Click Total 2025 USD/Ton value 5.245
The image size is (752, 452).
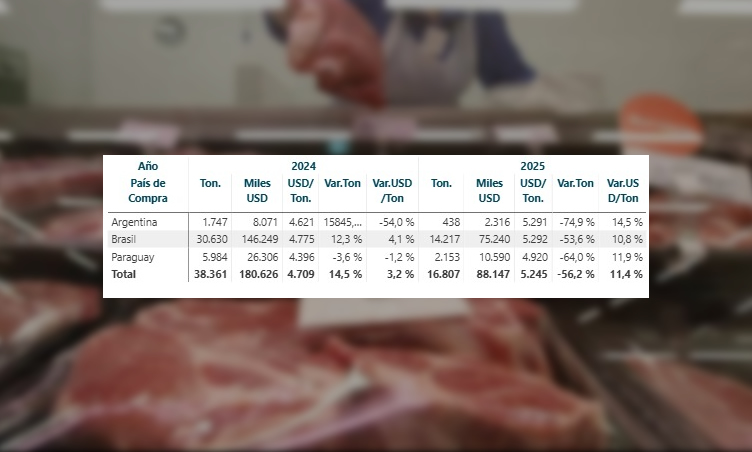[x=534, y=274]
